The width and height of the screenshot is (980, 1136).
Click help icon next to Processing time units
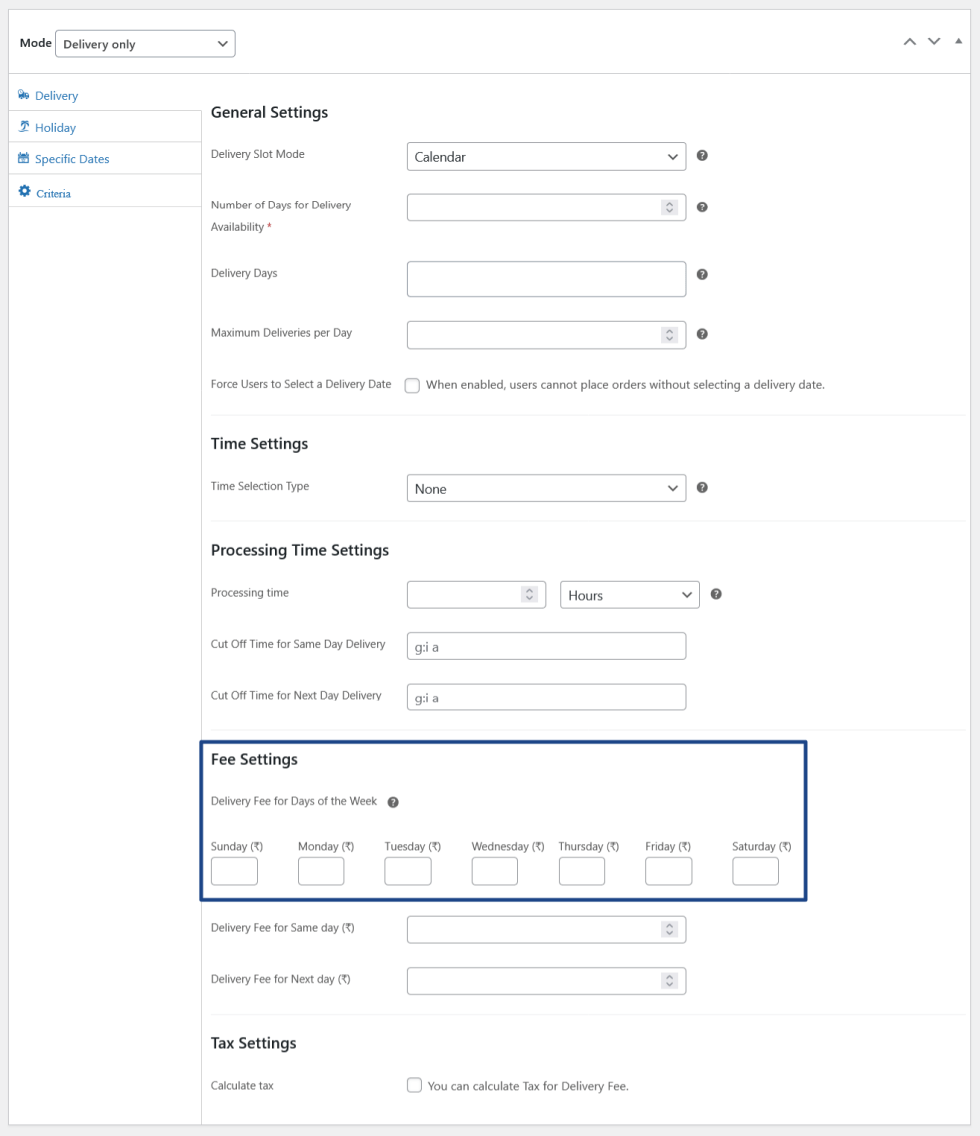(716, 594)
